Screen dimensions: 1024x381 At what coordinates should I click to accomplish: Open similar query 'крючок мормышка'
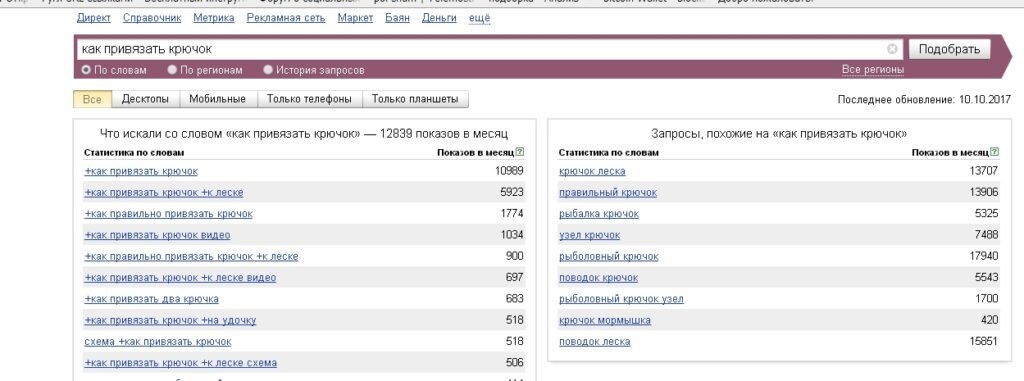click(x=605, y=320)
